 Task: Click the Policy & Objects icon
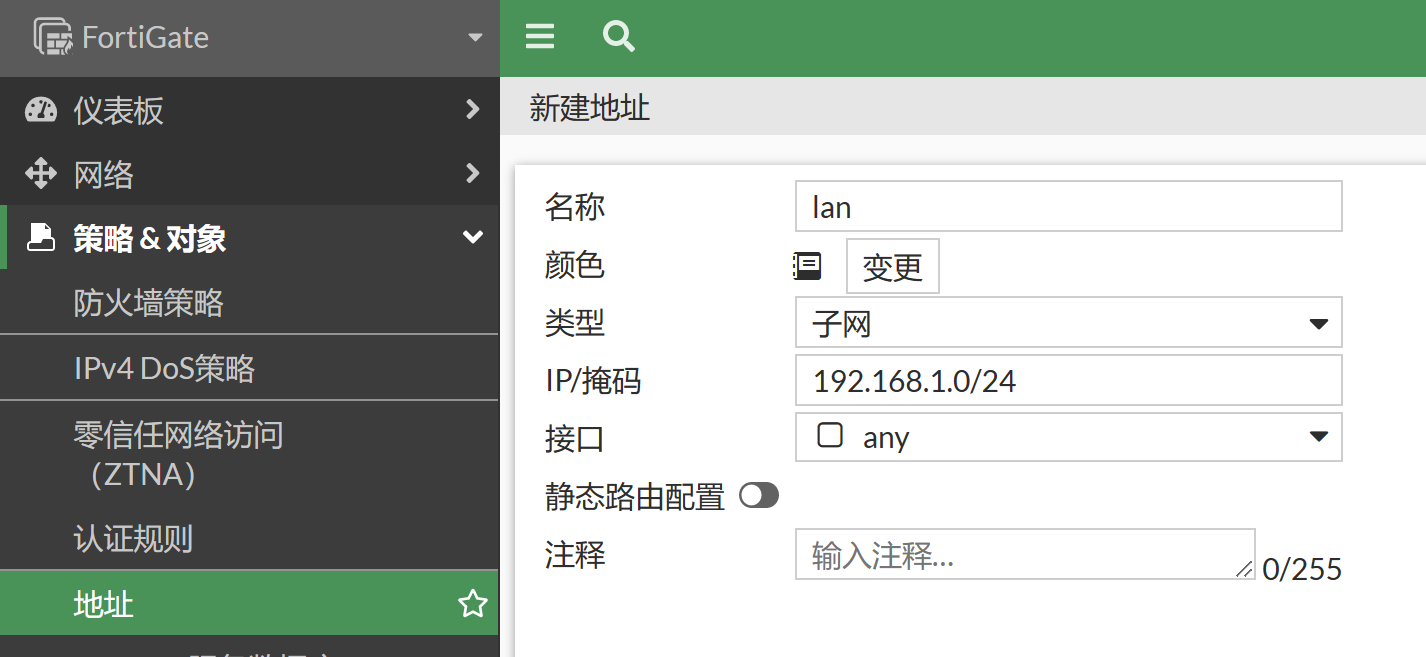pyautogui.click(x=41, y=238)
